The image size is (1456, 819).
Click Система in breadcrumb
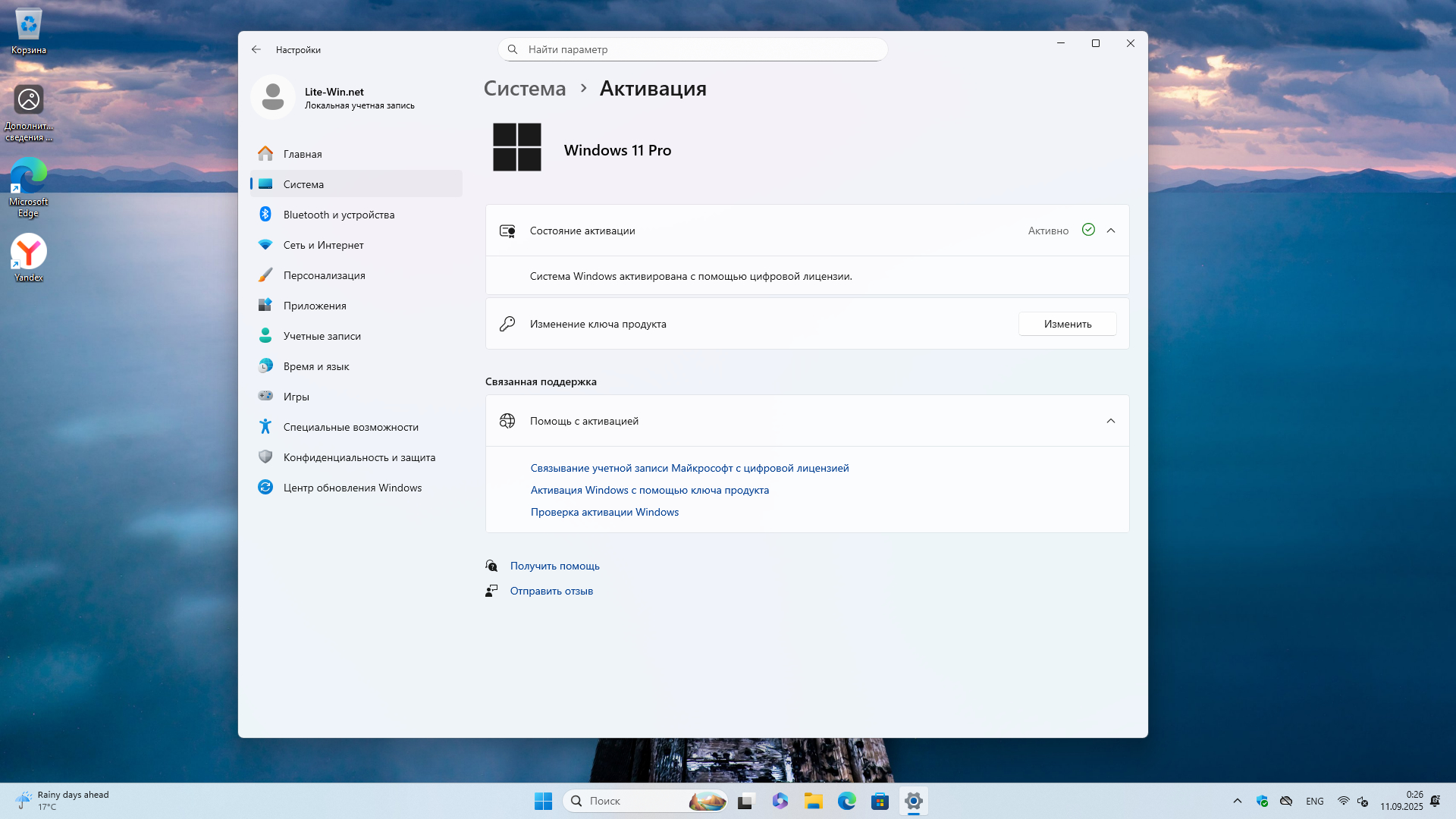525,89
